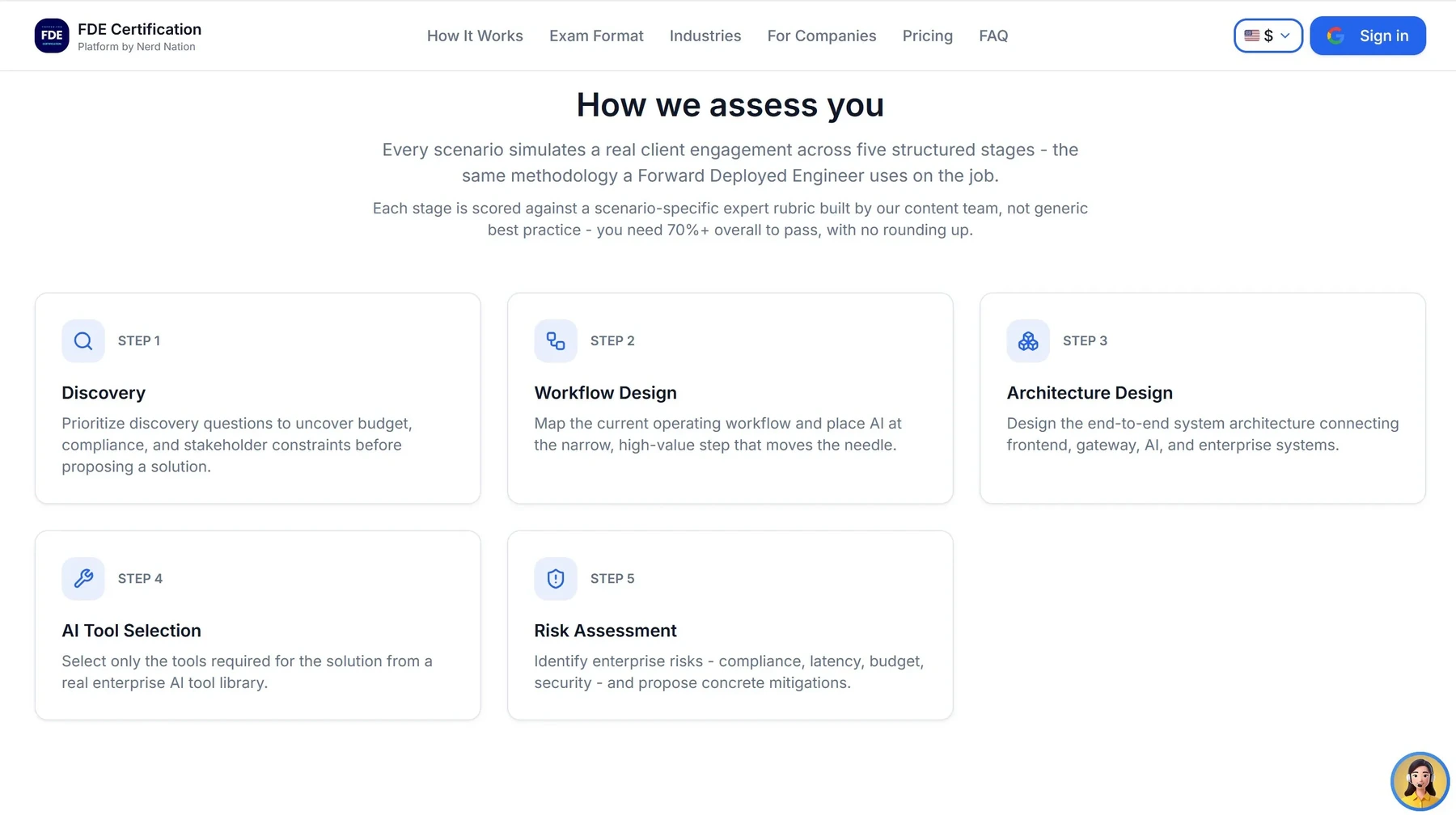Click the 'Every scenario simulates' intro paragraph

730,163
